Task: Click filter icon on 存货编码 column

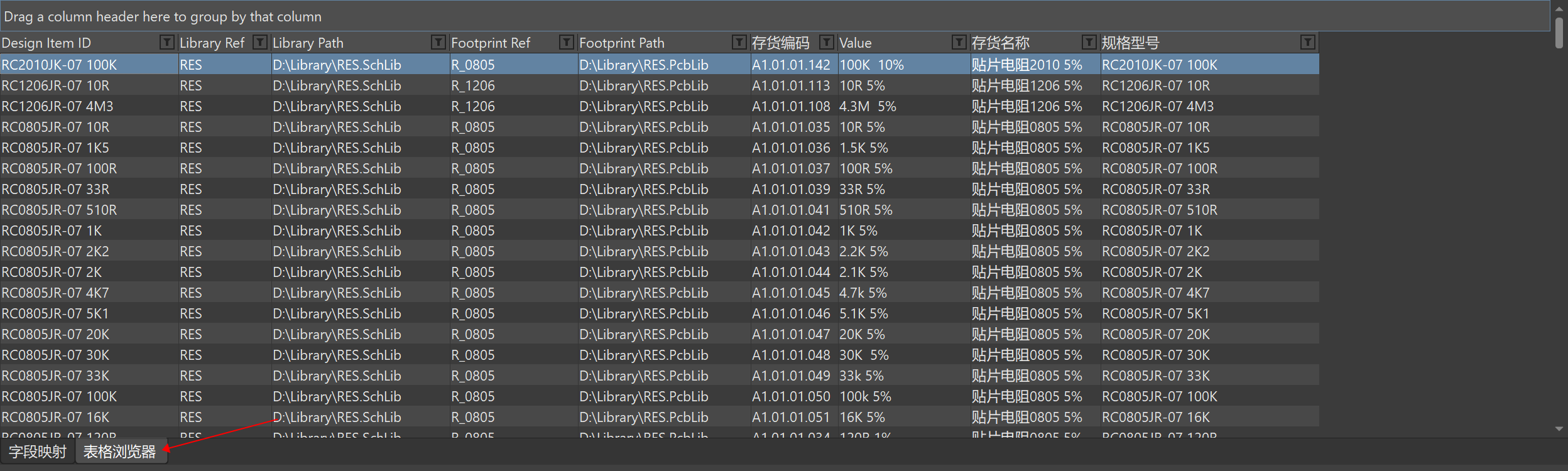Action: [827, 42]
